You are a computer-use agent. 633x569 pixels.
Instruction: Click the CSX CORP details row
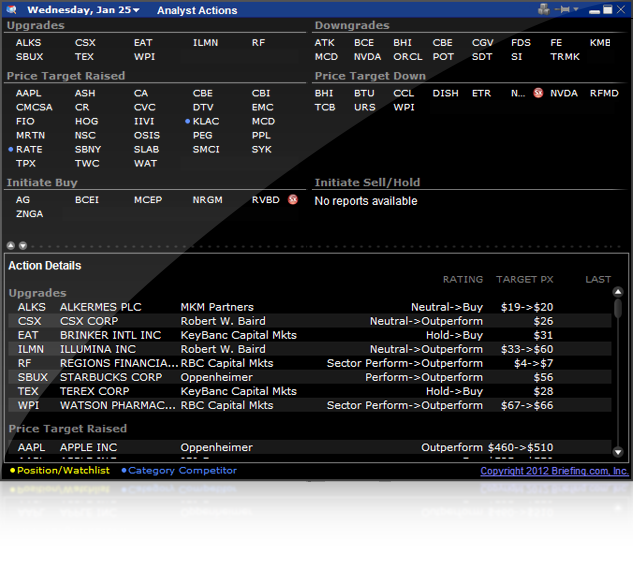(310, 321)
